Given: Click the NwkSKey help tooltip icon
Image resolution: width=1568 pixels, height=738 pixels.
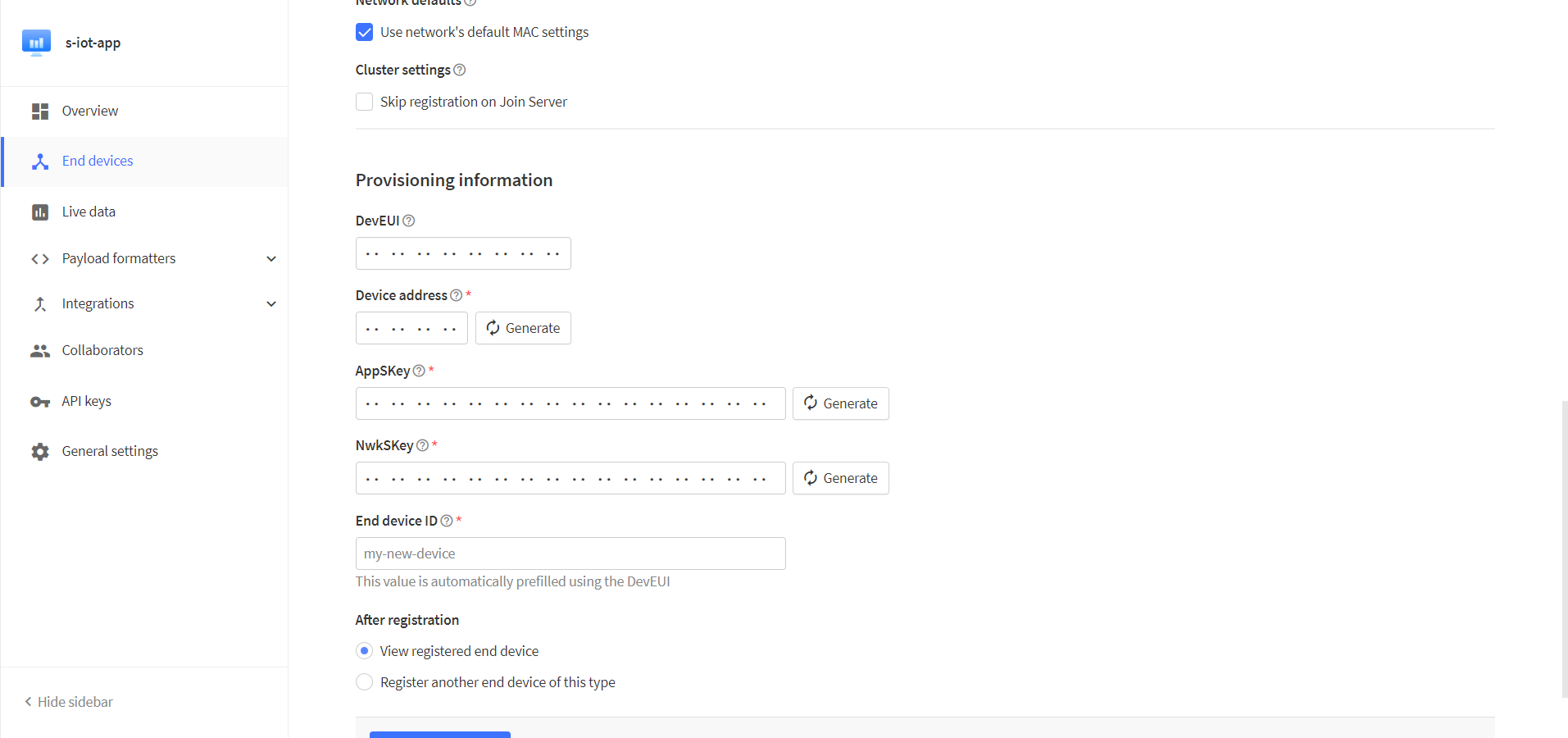Looking at the screenshot, I should (x=422, y=445).
